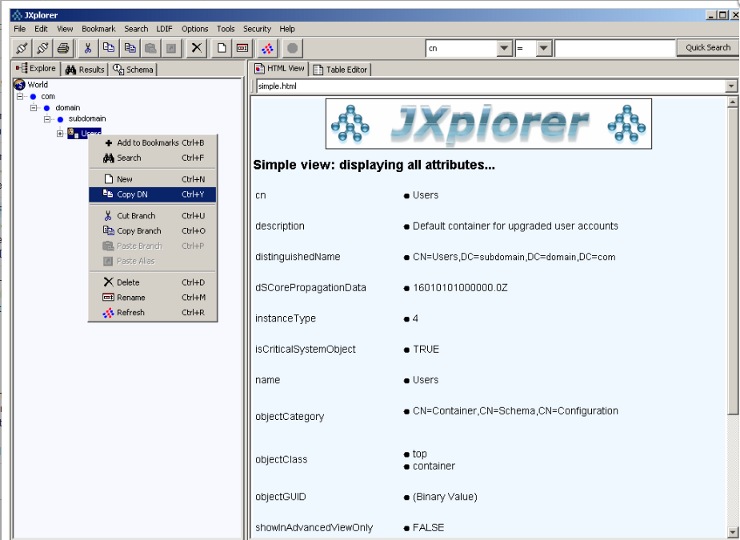Select the Explore tab
The image size is (740, 540).
click(x=36, y=68)
